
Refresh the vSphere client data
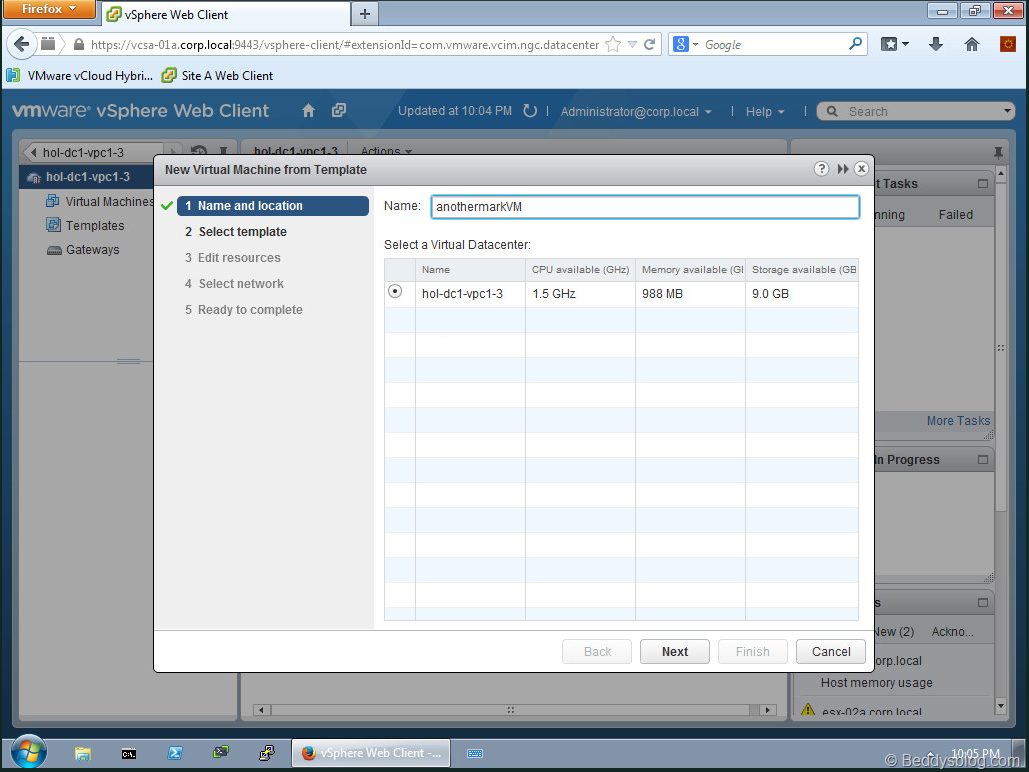(530, 111)
